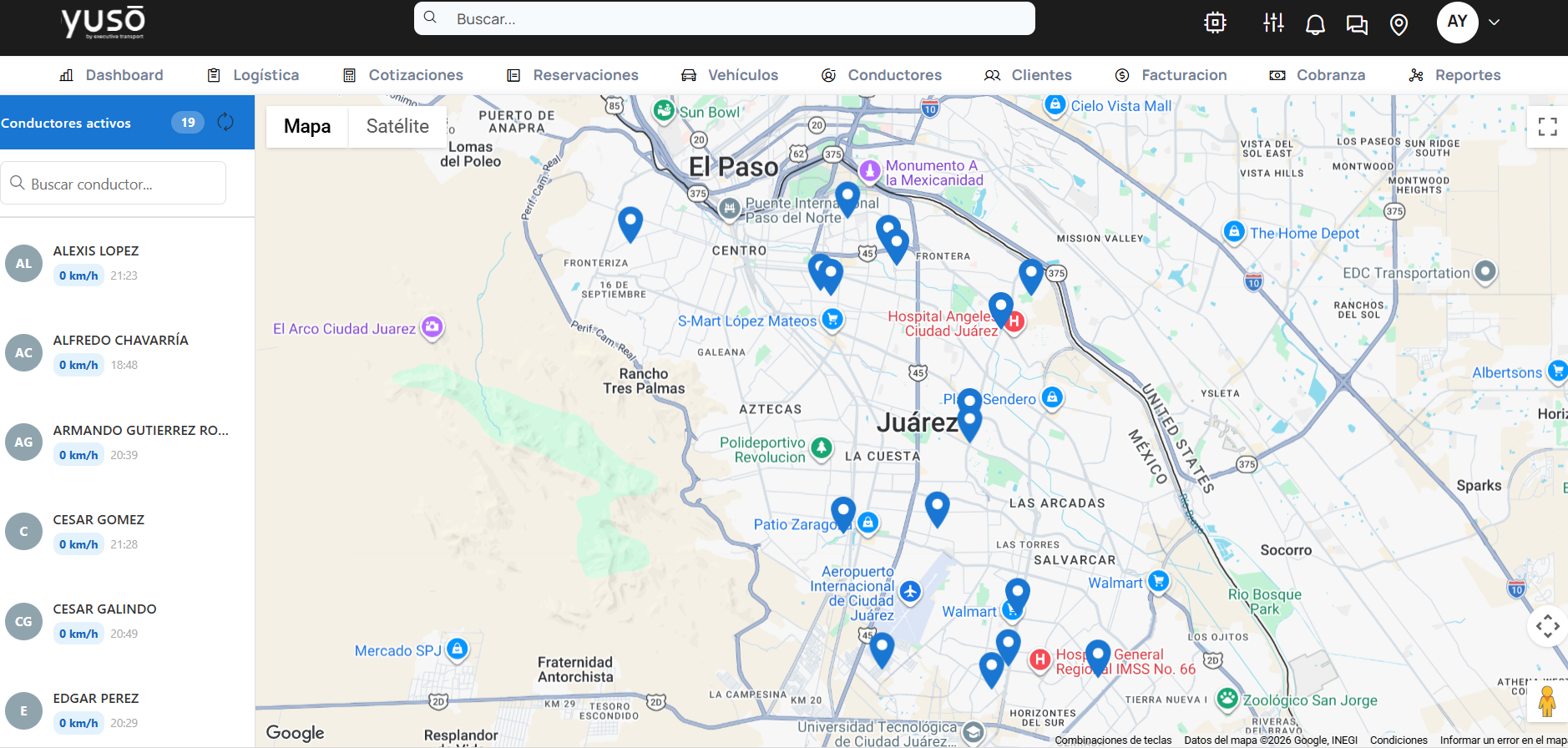The width and height of the screenshot is (1568, 748).
Task: Select driver CESAR GOMEZ
Action: [x=127, y=532]
